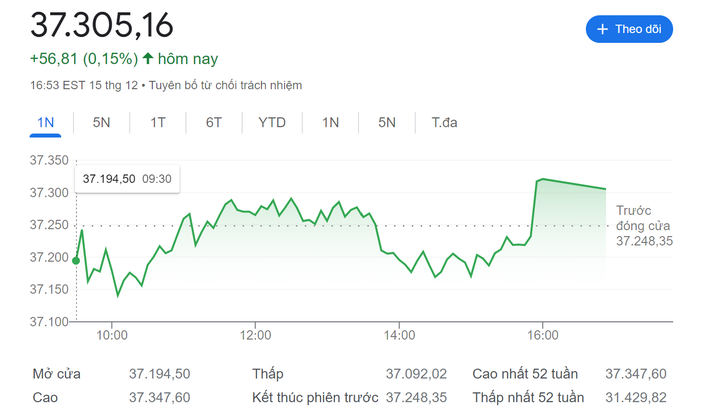Choose the 5N tab just before T.đa
This screenshot has width=720, height=414.
pyautogui.click(x=387, y=123)
